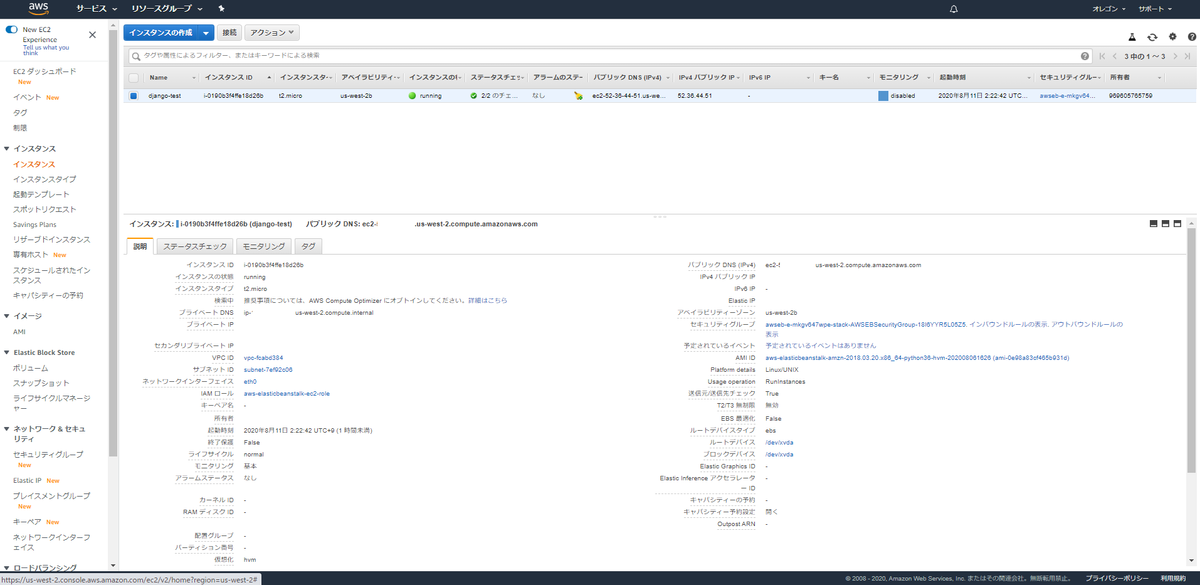
Task: Click the インスタンスの作成 button
Action: pos(160,33)
